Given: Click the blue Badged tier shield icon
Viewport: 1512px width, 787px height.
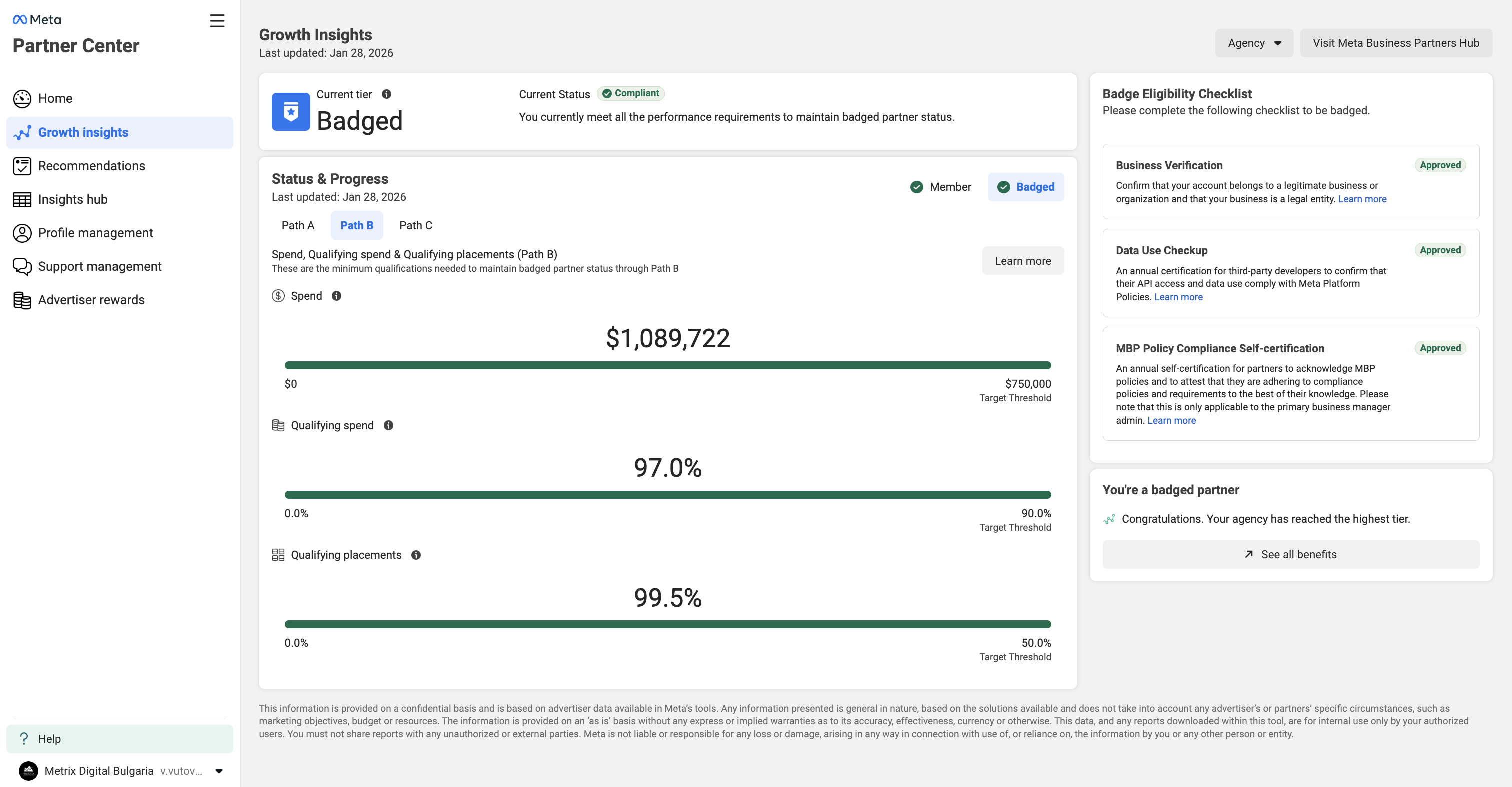Looking at the screenshot, I should pos(291,111).
